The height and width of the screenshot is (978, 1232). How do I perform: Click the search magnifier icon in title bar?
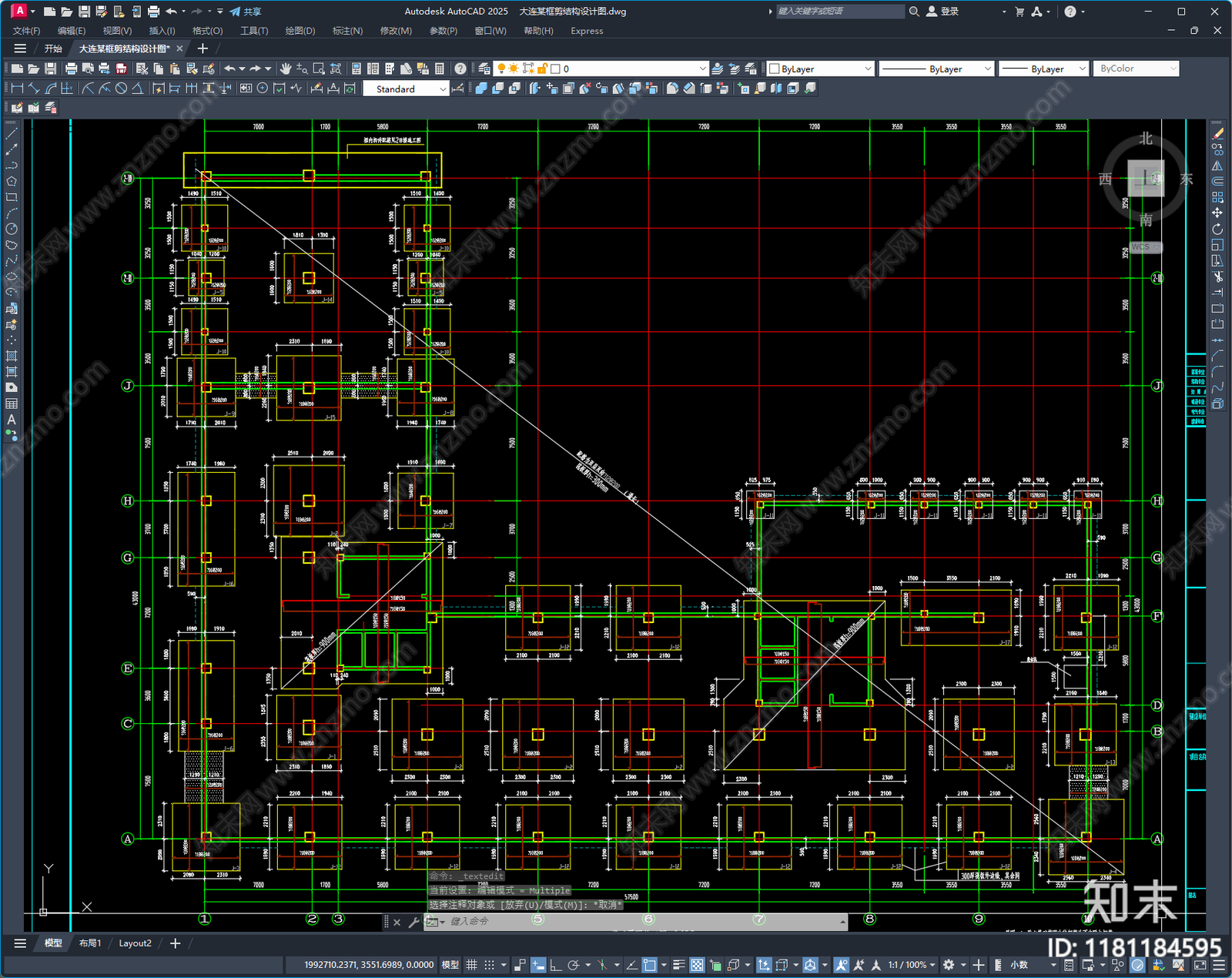[914, 12]
